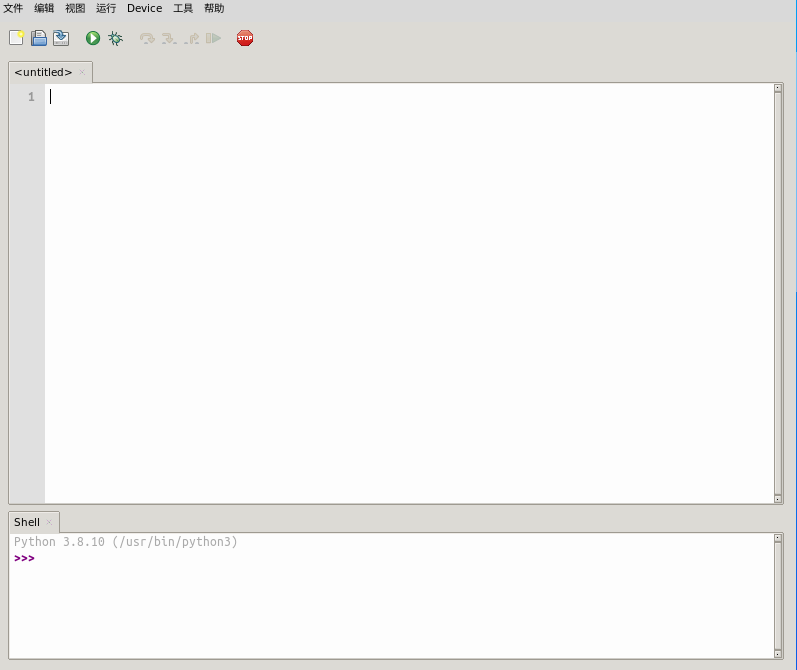Open the 帮助 menu
Image resolution: width=797 pixels, height=670 pixels.
click(x=214, y=8)
